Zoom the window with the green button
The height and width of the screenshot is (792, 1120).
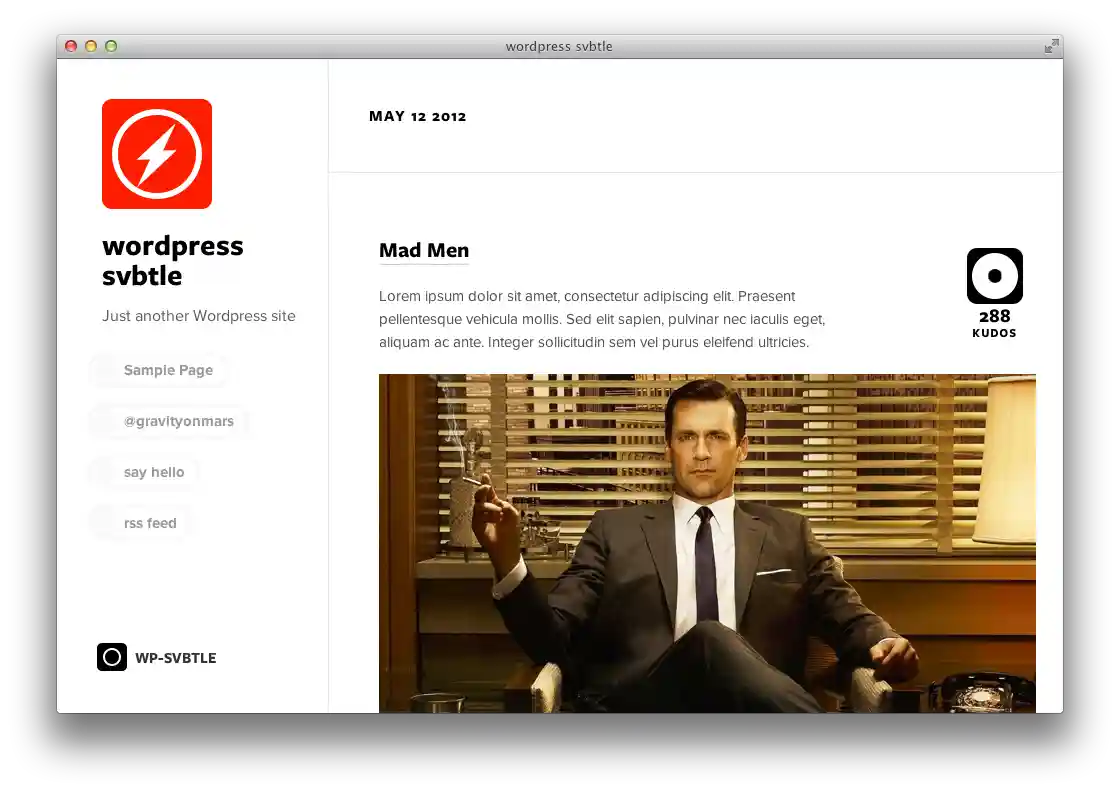(111, 46)
